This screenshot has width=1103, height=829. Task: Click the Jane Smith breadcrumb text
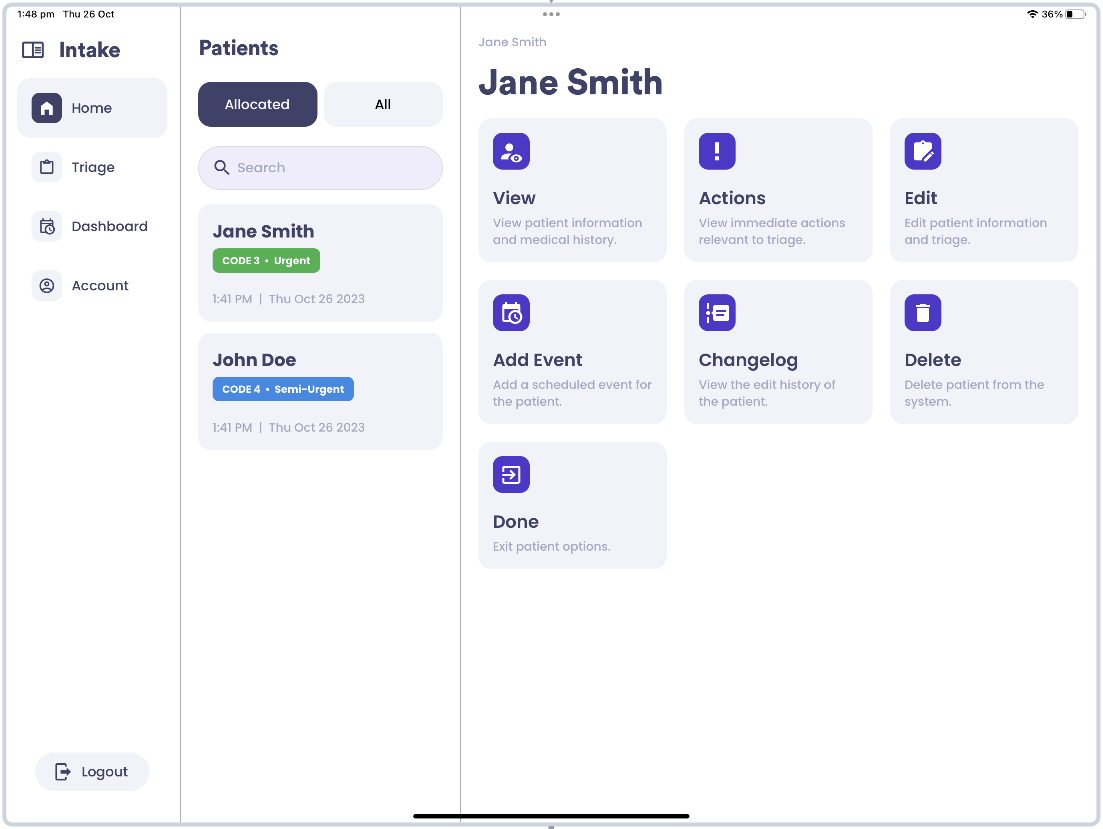click(x=512, y=42)
